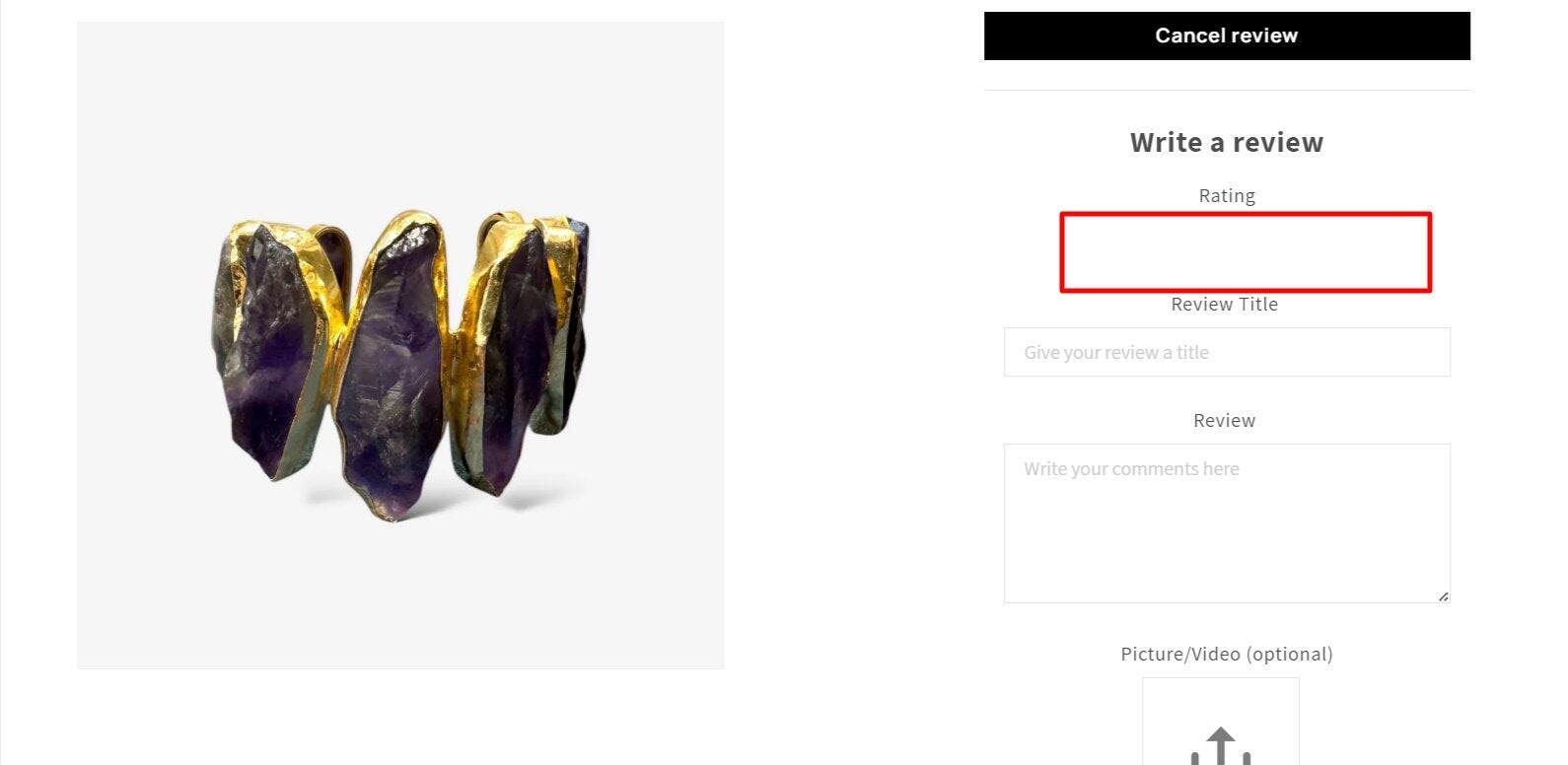Select the empty Rating box outlined in red
The width and height of the screenshot is (1568, 765).
(1245, 252)
